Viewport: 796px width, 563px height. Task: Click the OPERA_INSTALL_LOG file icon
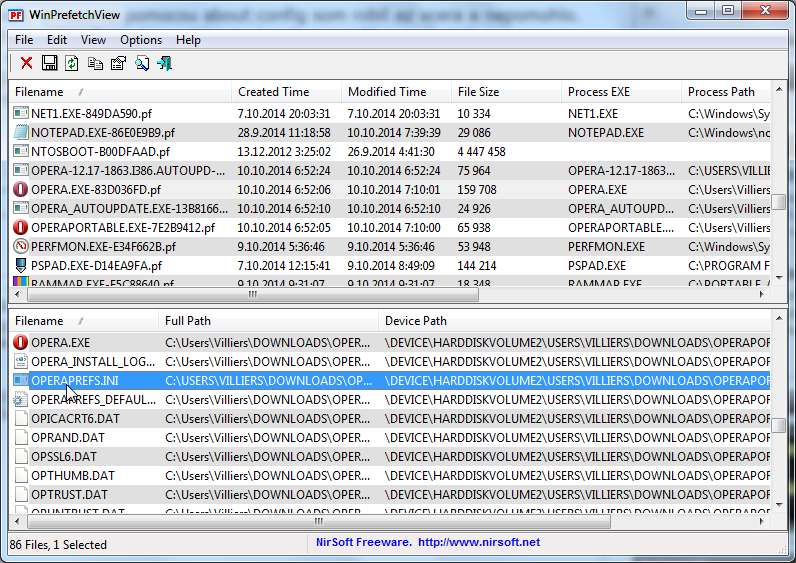[x=20, y=361]
